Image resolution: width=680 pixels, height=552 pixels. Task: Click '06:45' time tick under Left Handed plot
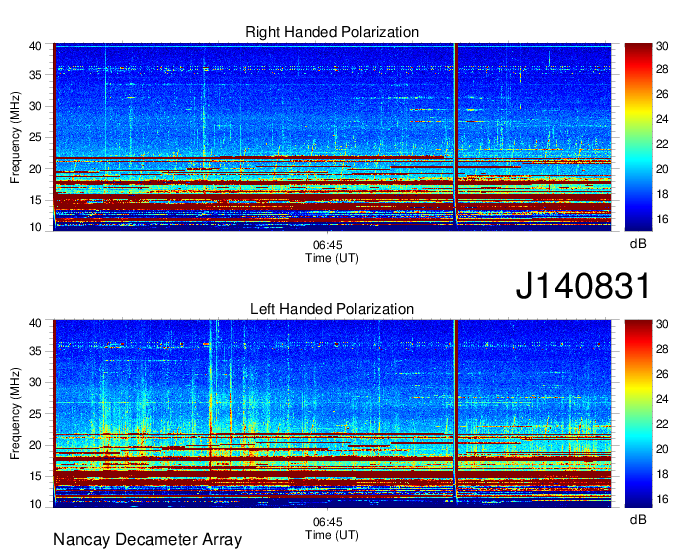pyautogui.click(x=327, y=522)
